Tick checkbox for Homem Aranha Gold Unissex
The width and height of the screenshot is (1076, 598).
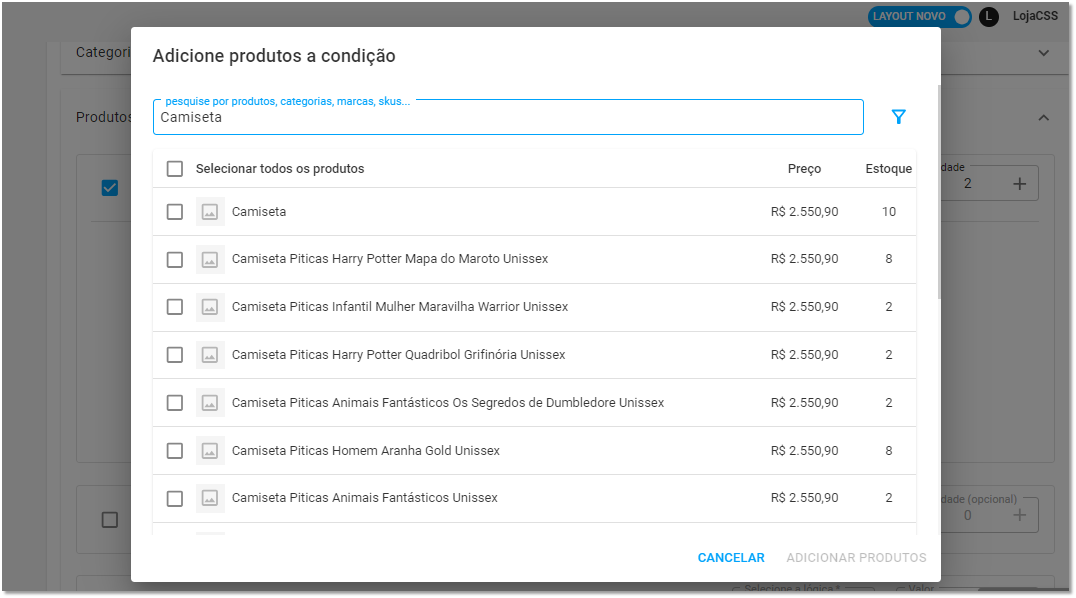[x=175, y=450]
